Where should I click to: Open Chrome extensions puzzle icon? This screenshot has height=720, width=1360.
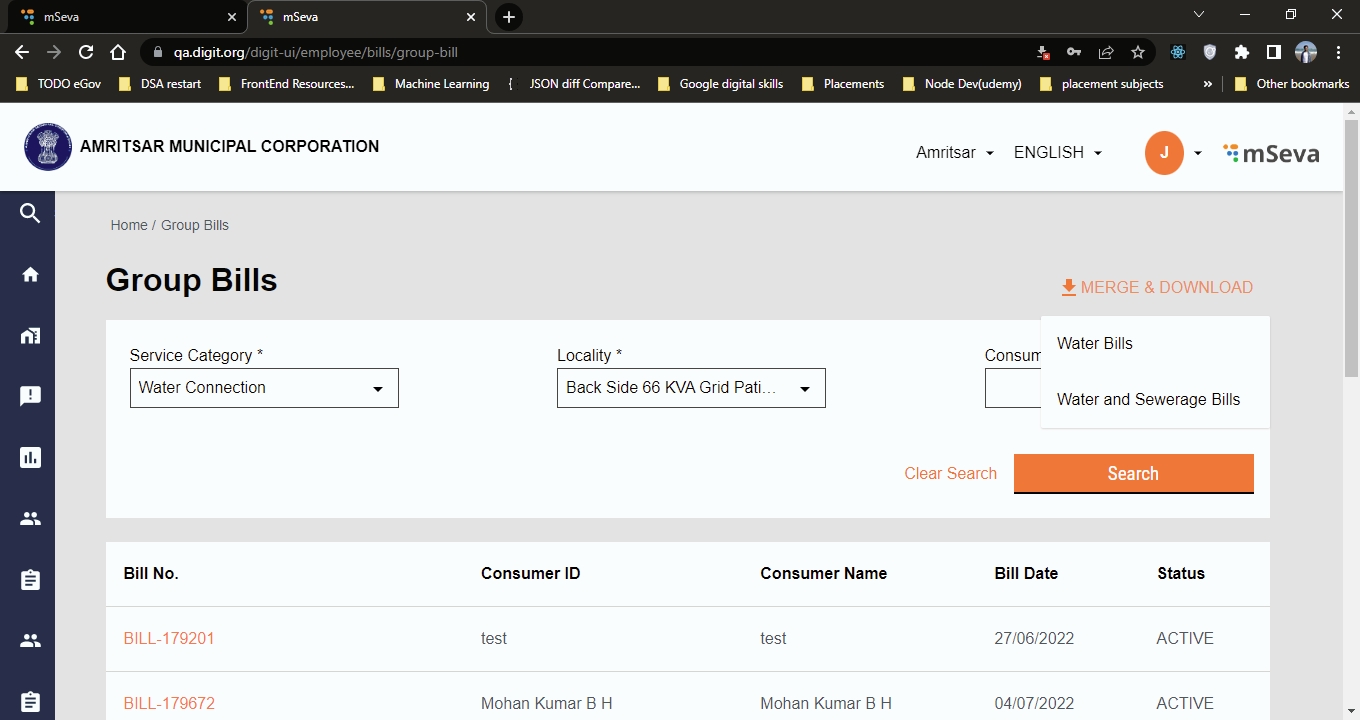[x=1242, y=52]
